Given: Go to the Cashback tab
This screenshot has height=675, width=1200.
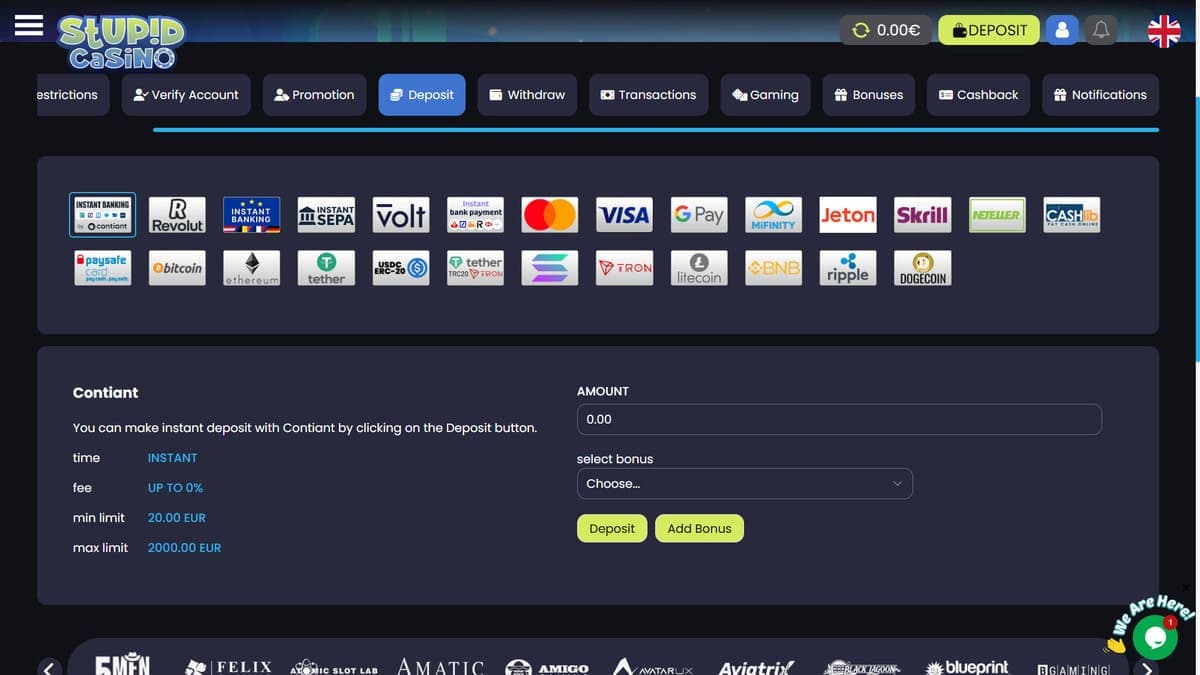Looking at the screenshot, I should point(978,95).
